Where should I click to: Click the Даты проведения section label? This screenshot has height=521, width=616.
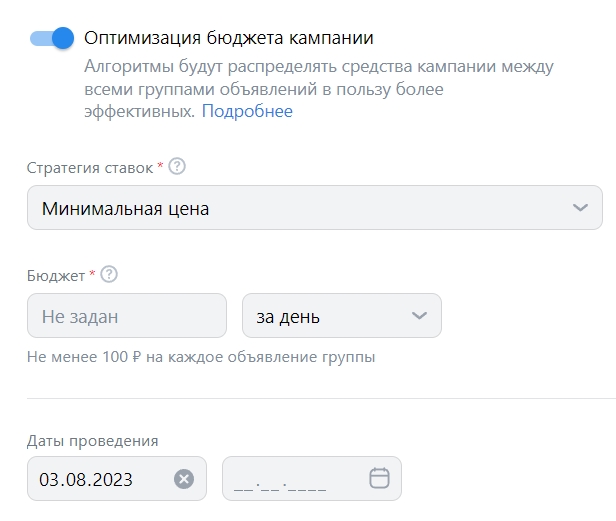(x=93, y=441)
